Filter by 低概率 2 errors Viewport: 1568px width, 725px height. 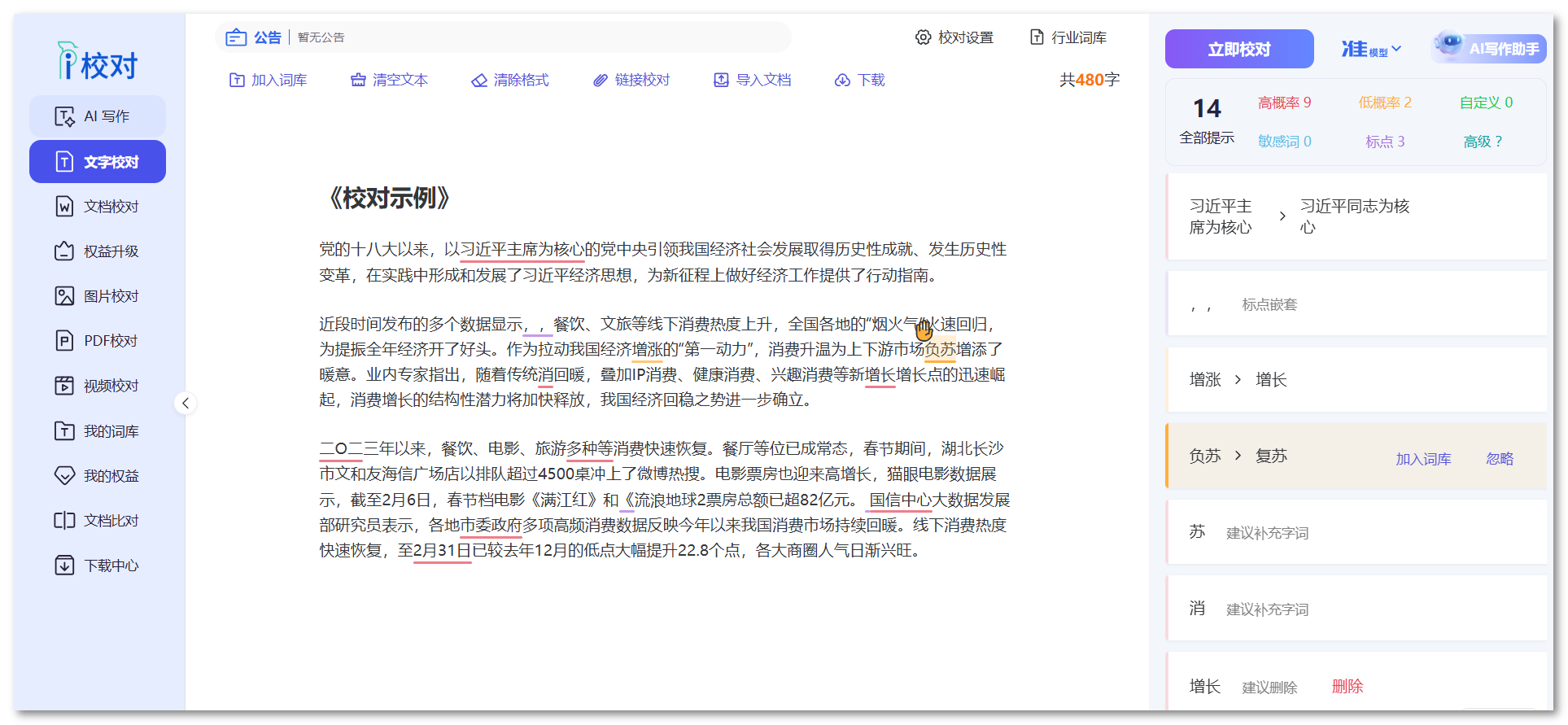coord(1384,103)
